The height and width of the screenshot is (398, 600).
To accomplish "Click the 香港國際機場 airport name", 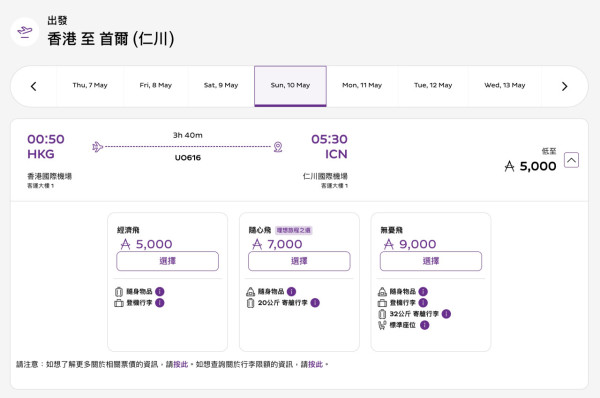I will (49, 176).
